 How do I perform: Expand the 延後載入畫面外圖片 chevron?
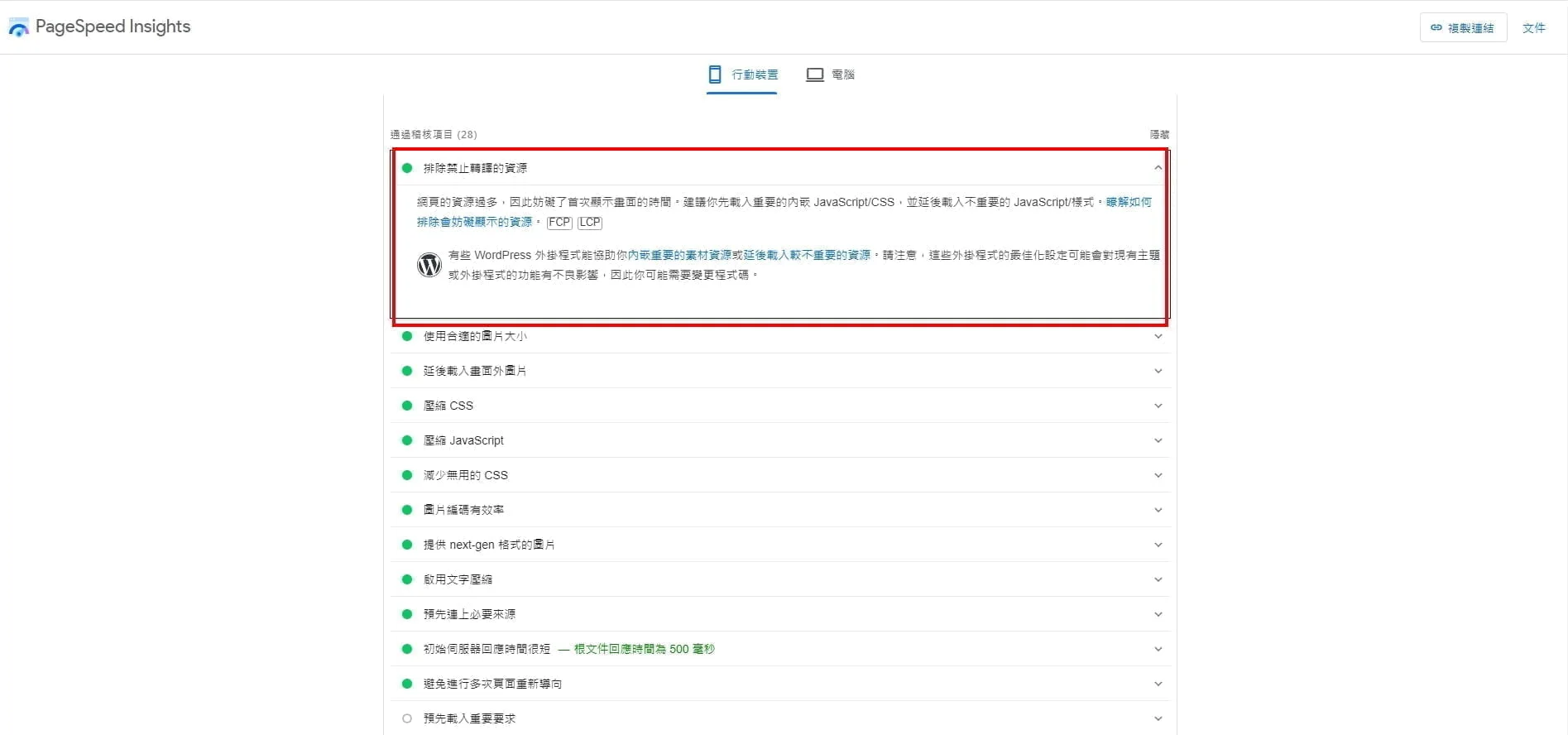coord(1158,371)
